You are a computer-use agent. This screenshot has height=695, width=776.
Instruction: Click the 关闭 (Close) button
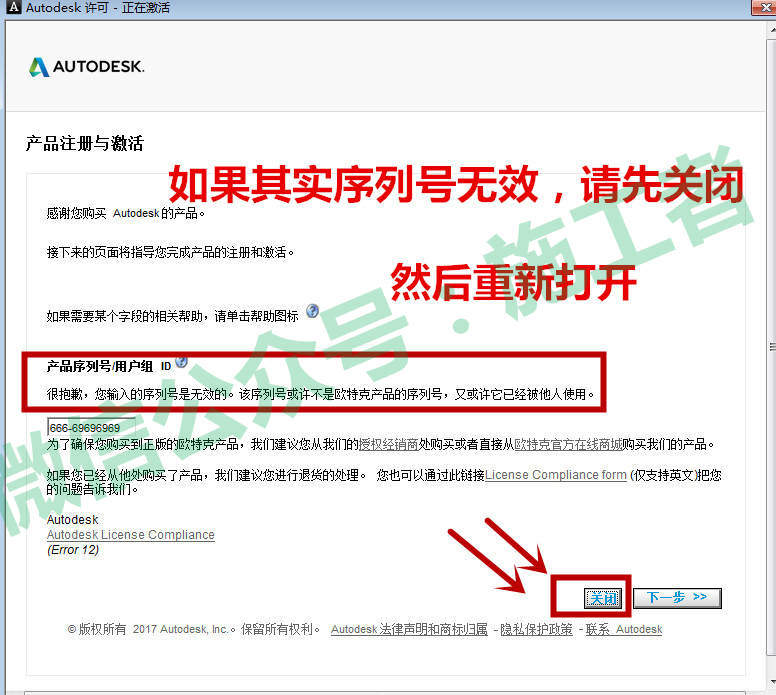tap(602, 598)
